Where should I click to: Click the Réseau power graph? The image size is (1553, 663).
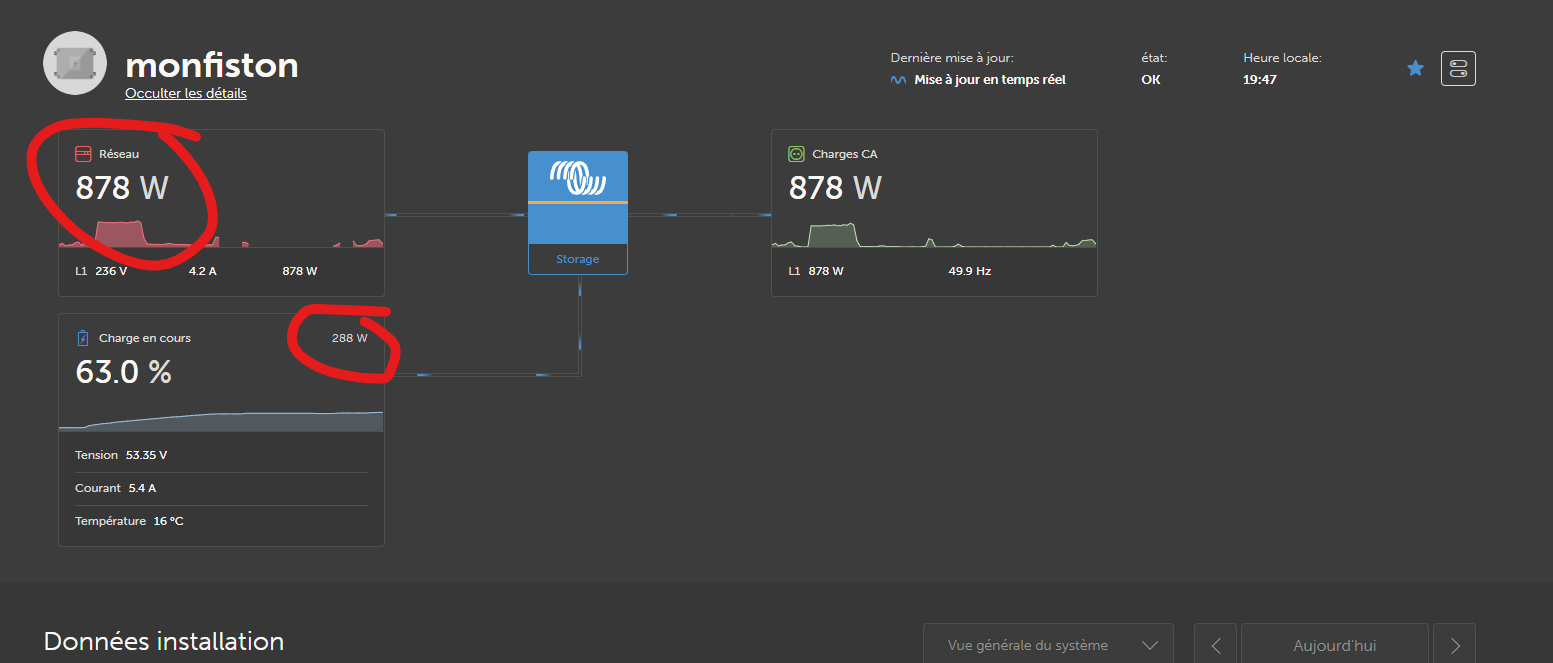221,233
